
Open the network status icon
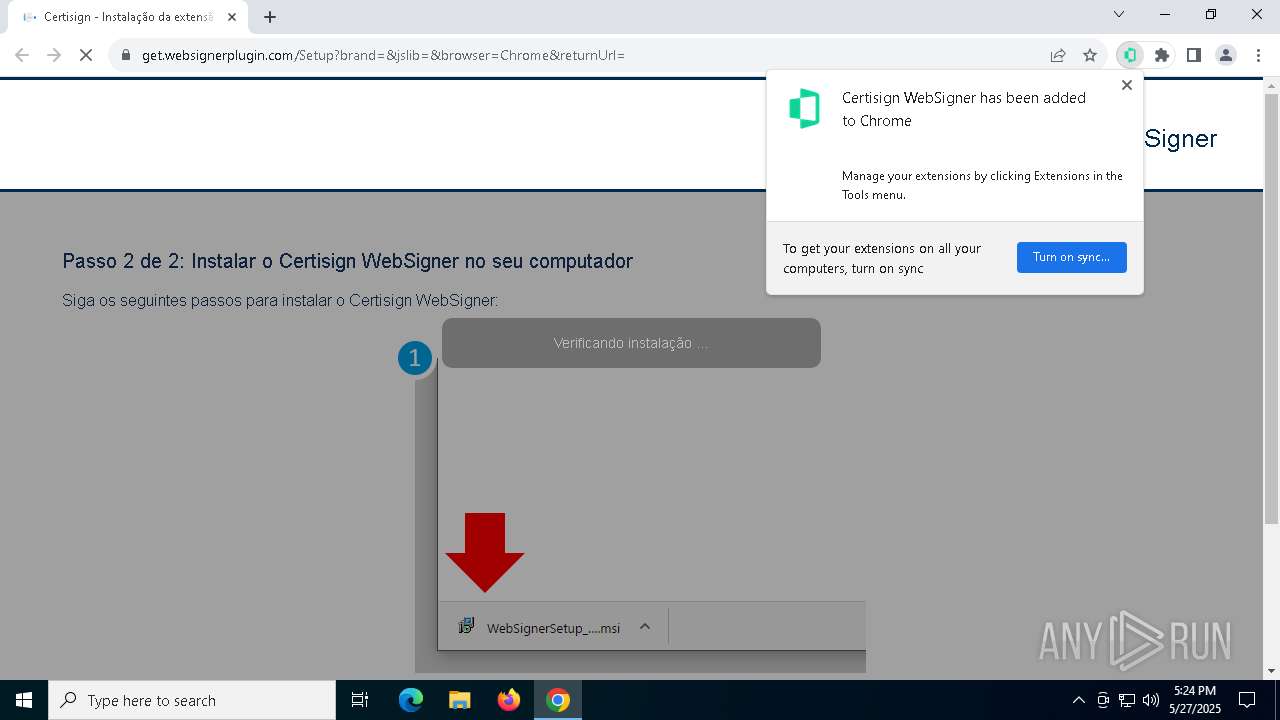[1127, 700]
